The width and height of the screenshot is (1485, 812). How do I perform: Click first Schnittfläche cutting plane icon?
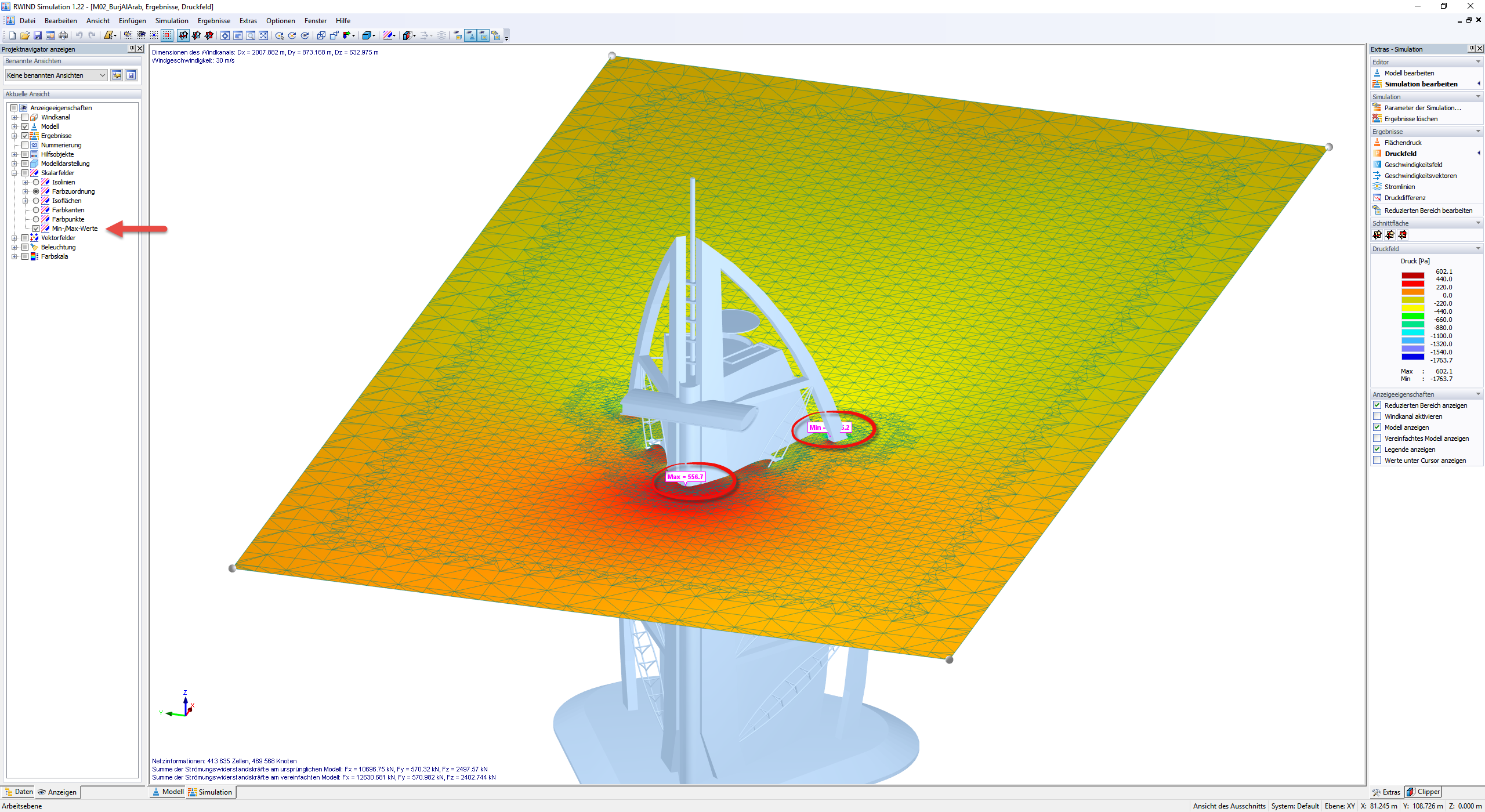(1377, 235)
